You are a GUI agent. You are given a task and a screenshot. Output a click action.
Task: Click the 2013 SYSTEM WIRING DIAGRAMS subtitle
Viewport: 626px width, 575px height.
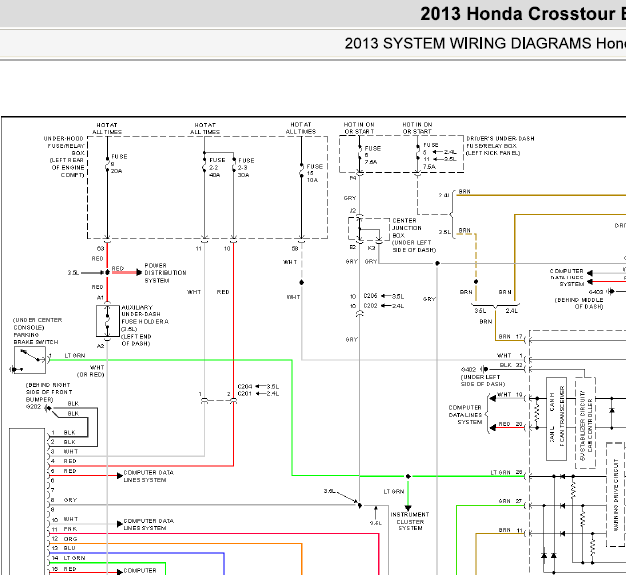point(485,43)
